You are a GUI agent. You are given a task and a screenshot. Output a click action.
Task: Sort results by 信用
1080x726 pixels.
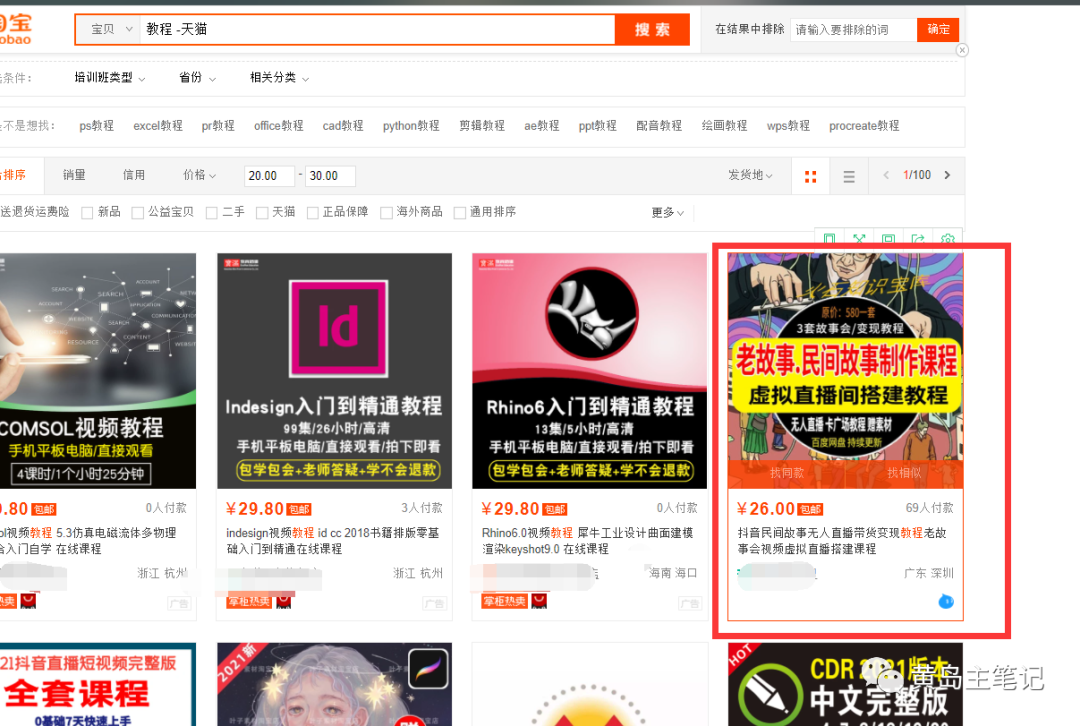[x=134, y=175]
